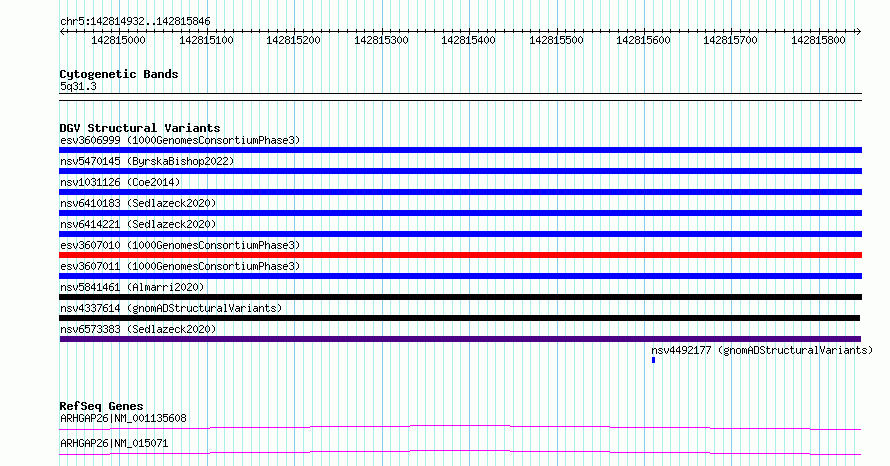Click the blue bar under esv3607011

[460, 276]
